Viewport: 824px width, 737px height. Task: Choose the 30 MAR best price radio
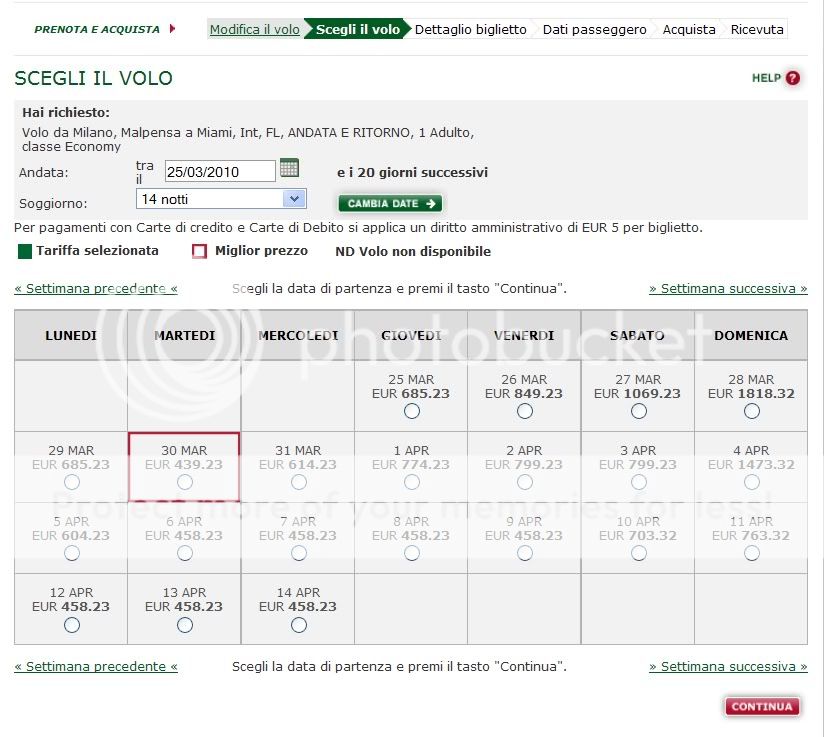185,482
